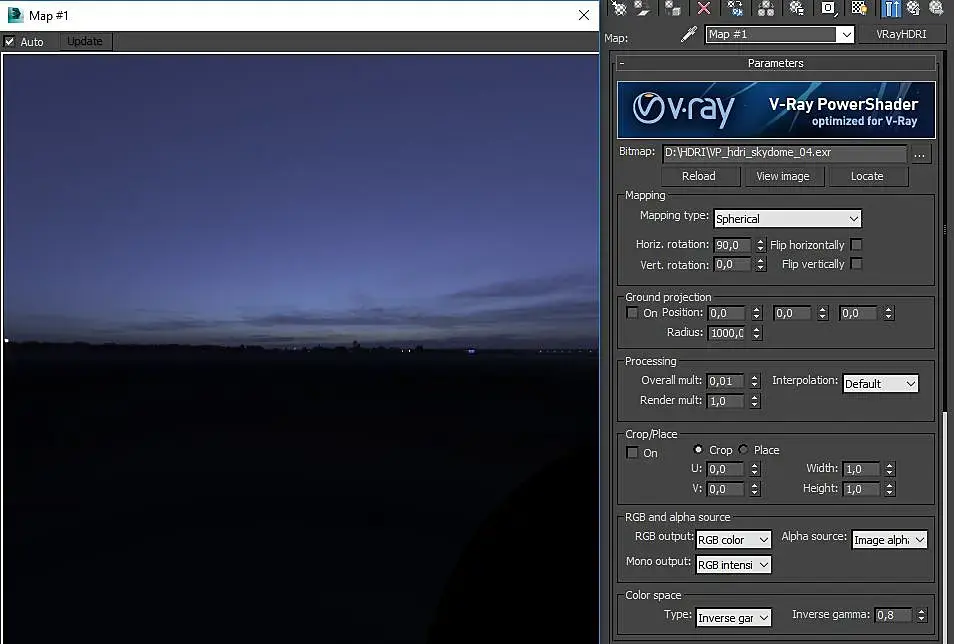Click the Crop Height spinner arrows
Viewport: 954px width, 644px height.
click(890, 489)
